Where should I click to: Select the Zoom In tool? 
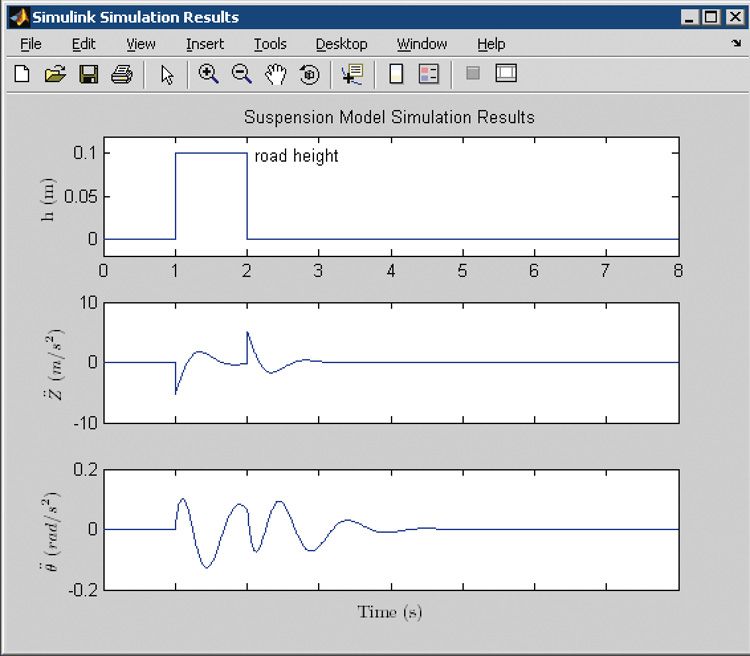[x=208, y=74]
